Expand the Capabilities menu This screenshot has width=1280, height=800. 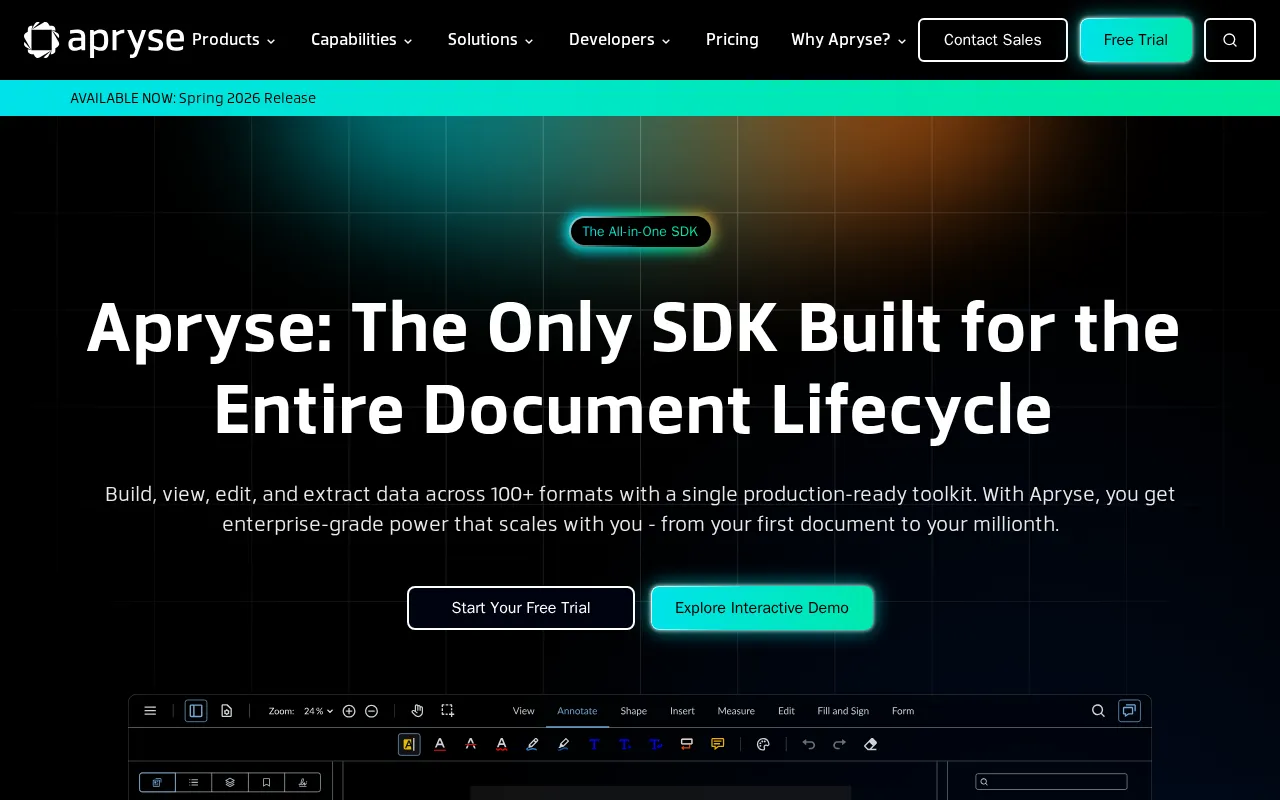pos(362,40)
